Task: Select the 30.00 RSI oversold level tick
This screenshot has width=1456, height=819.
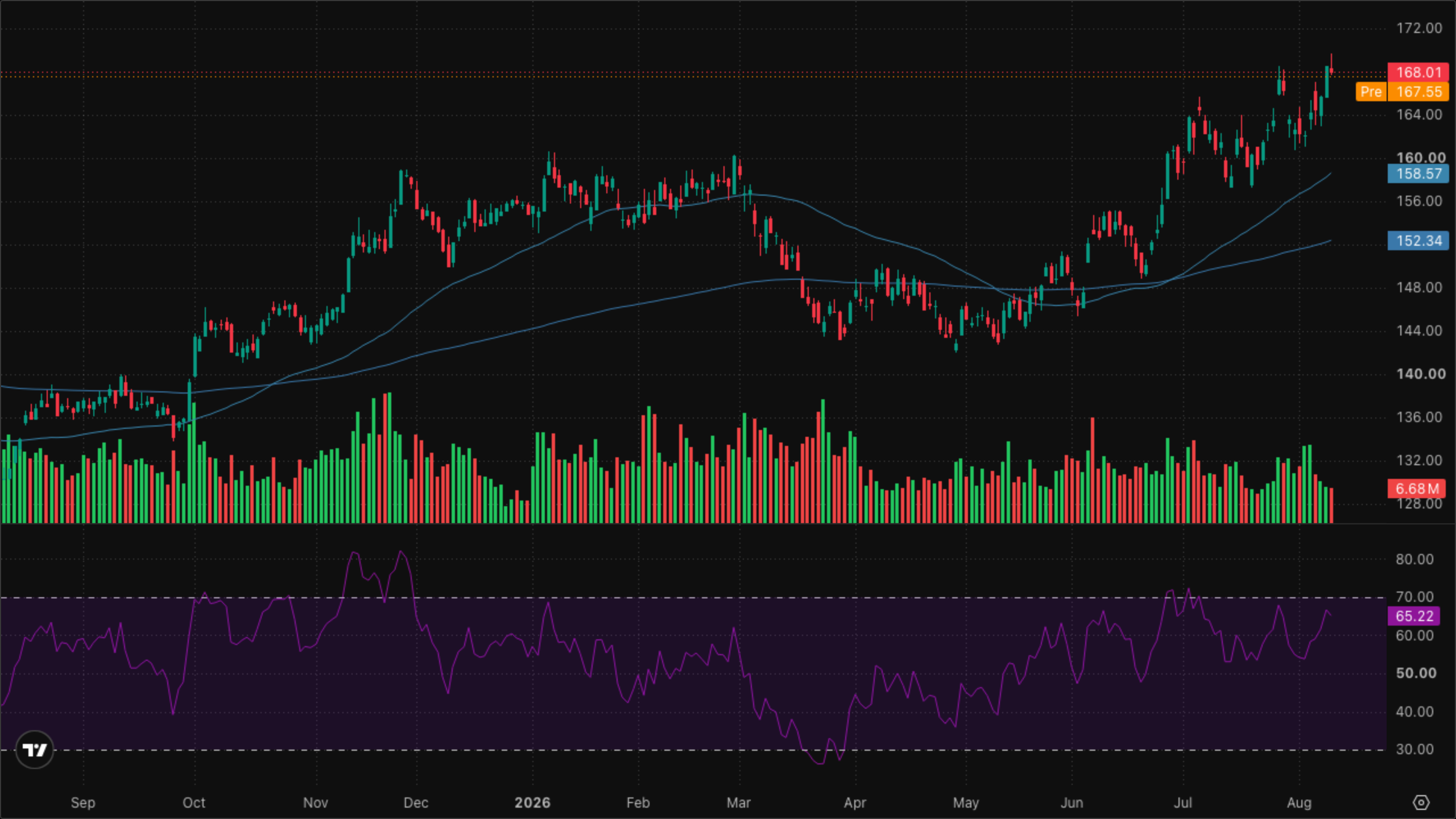Action: point(1414,750)
